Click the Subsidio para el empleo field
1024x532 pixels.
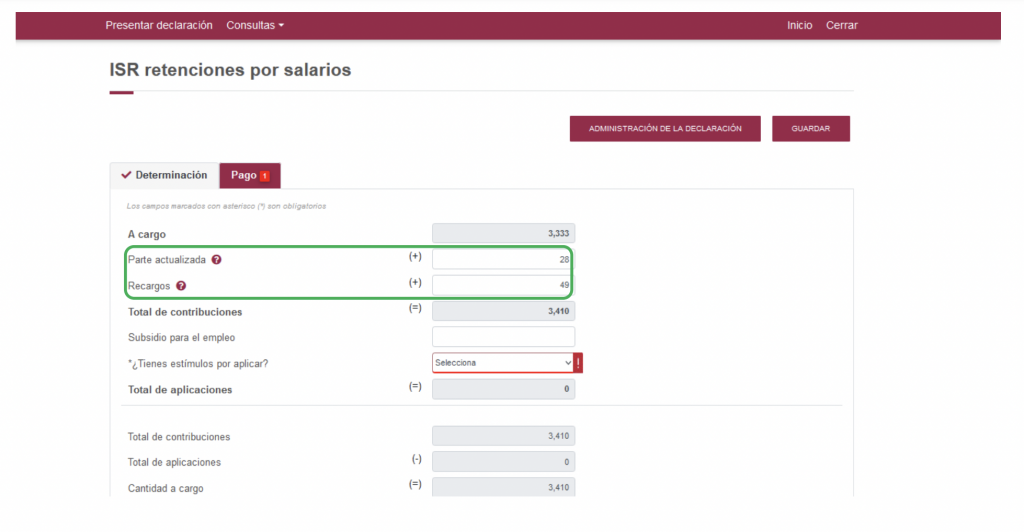point(503,337)
